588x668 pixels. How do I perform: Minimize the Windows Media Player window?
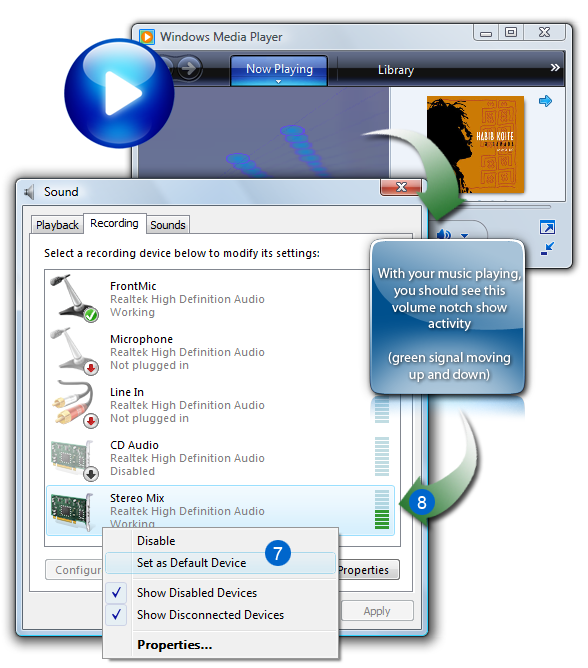tap(486, 33)
